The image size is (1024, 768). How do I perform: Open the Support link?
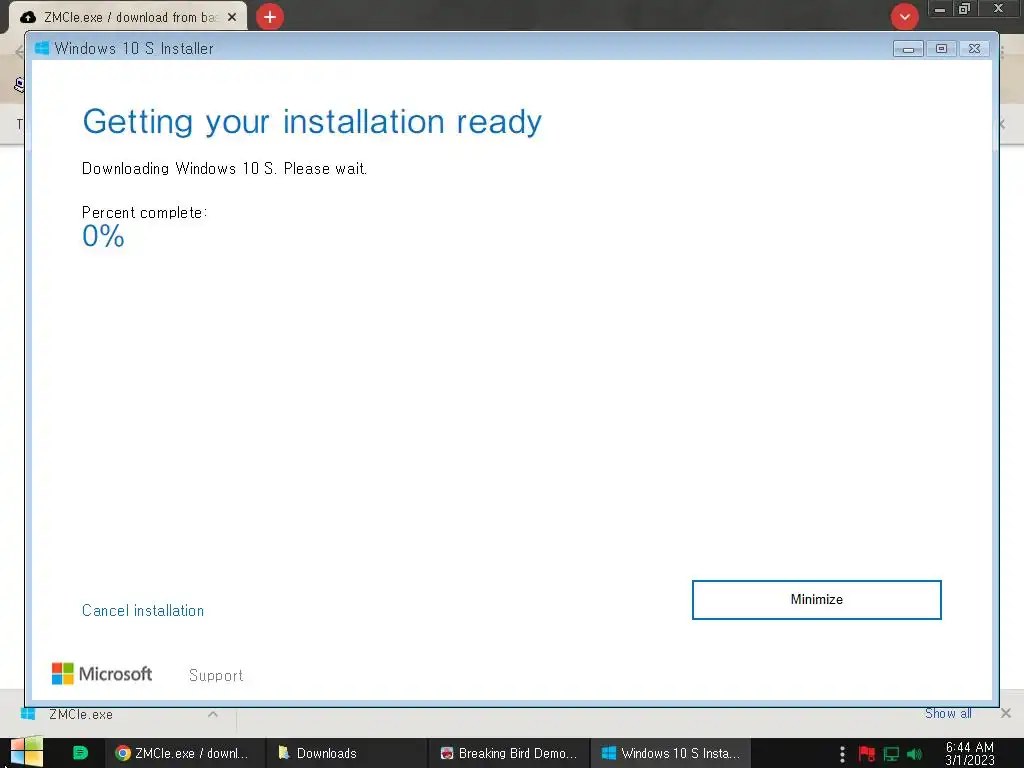pyautogui.click(x=216, y=675)
